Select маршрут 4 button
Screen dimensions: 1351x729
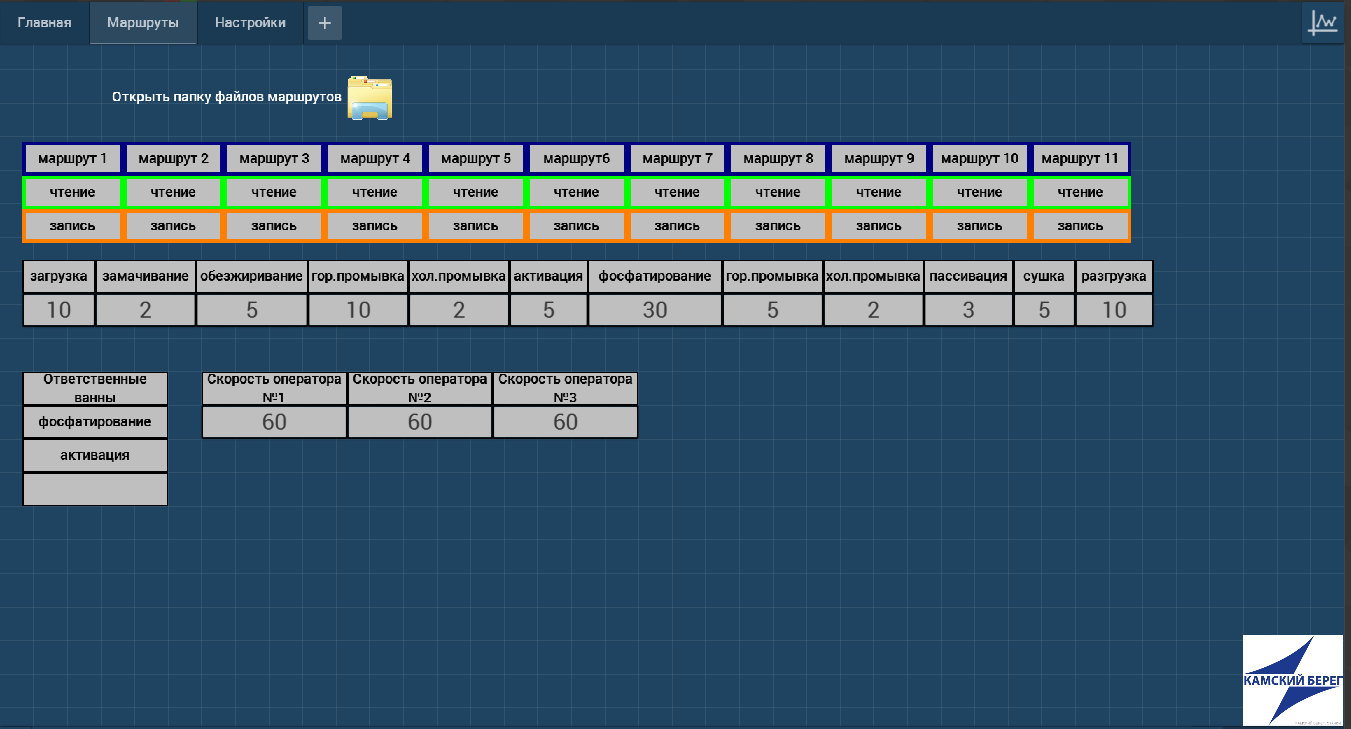pyautogui.click(x=375, y=158)
